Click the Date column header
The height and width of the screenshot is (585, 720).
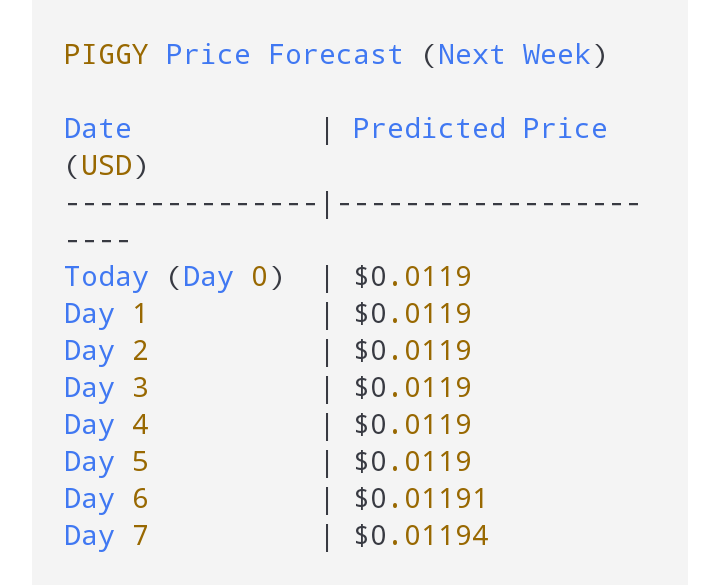point(97,129)
